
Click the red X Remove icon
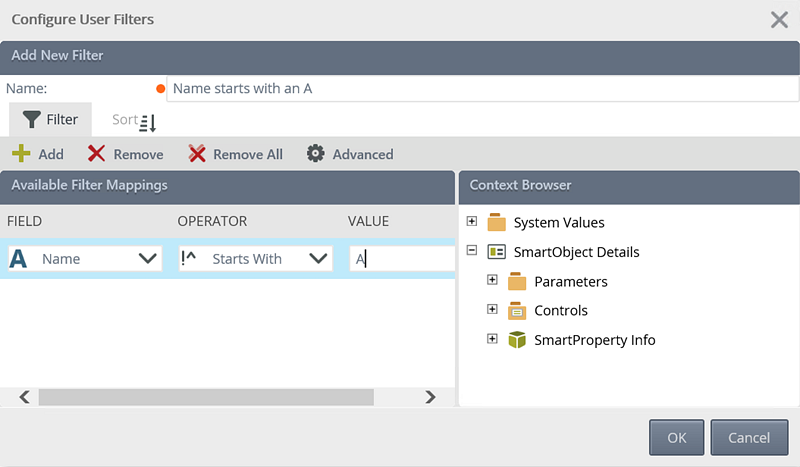coord(96,154)
